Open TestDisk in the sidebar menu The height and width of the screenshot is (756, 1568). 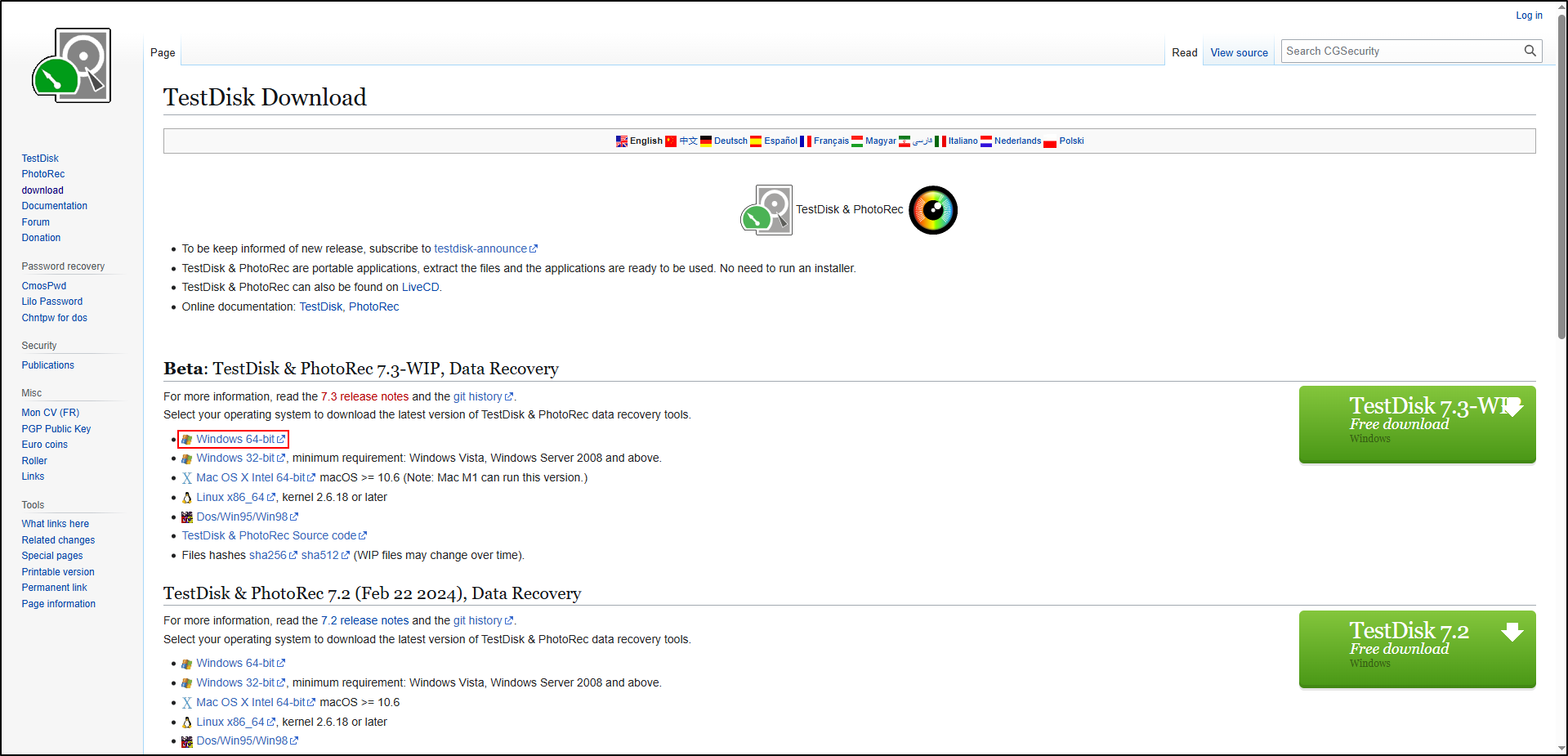(40, 159)
